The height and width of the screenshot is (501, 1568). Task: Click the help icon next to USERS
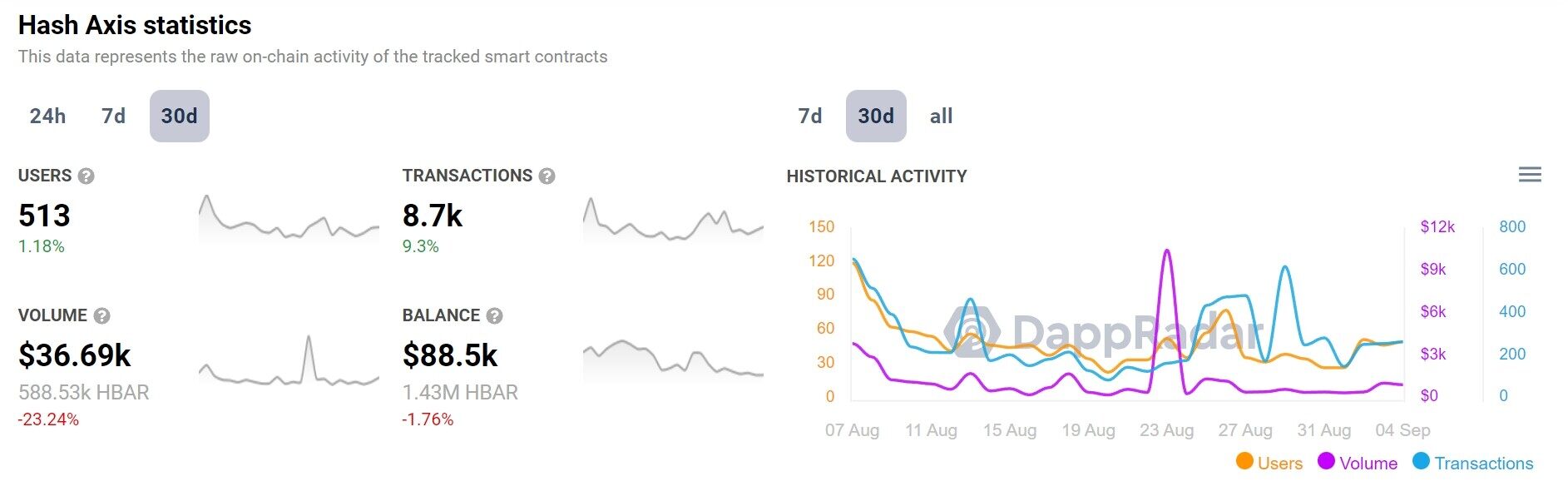click(x=86, y=176)
